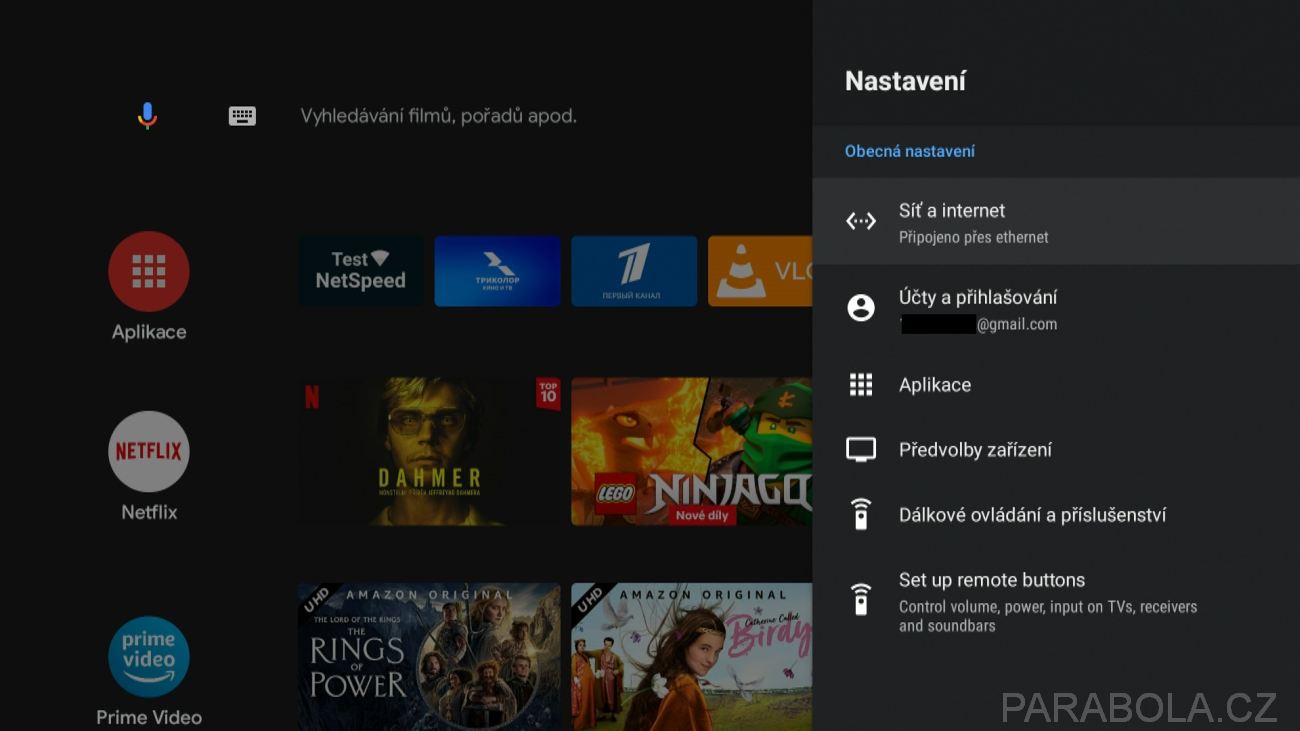
Task: Open the Trikolor app tile
Action: pyautogui.click(x=497, y=271)
